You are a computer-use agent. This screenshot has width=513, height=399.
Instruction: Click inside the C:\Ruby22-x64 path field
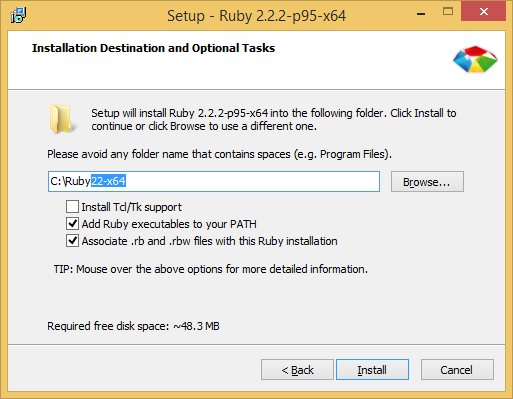coord(214,181)
